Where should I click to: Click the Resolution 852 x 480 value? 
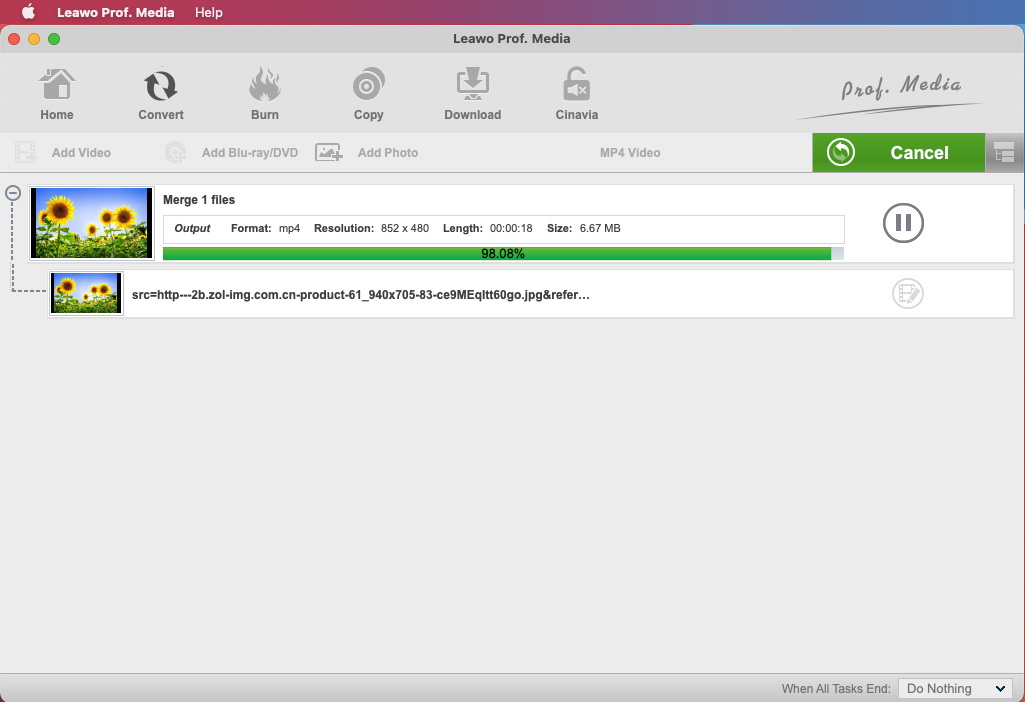pos(405,228)
